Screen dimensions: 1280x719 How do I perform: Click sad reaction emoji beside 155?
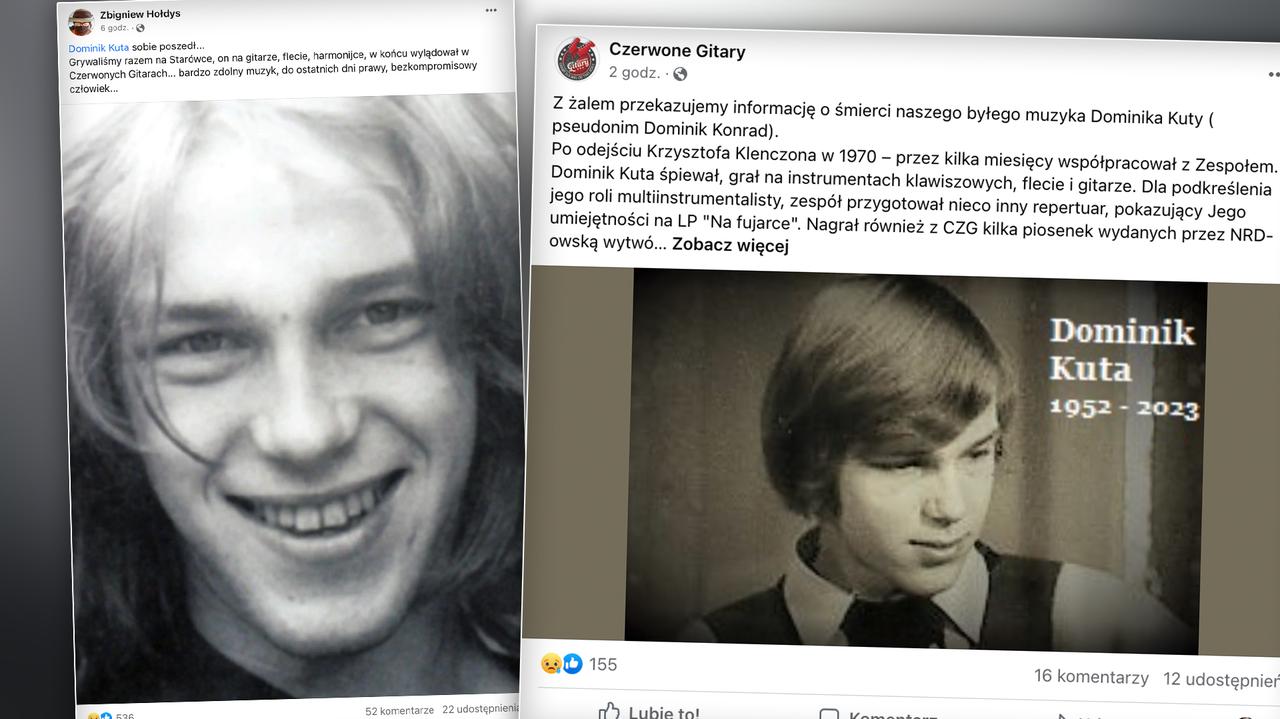pyautogui.click(x=551, y=663)
